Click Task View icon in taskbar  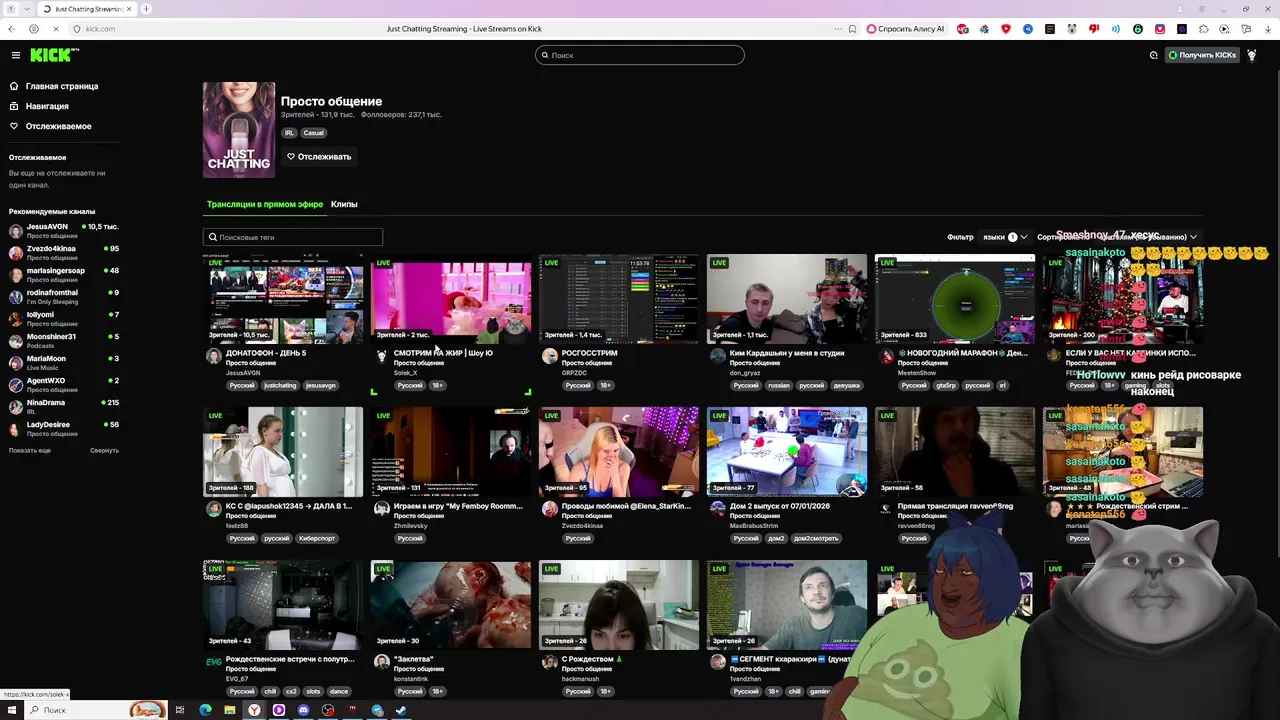click(x=180, y=710)
